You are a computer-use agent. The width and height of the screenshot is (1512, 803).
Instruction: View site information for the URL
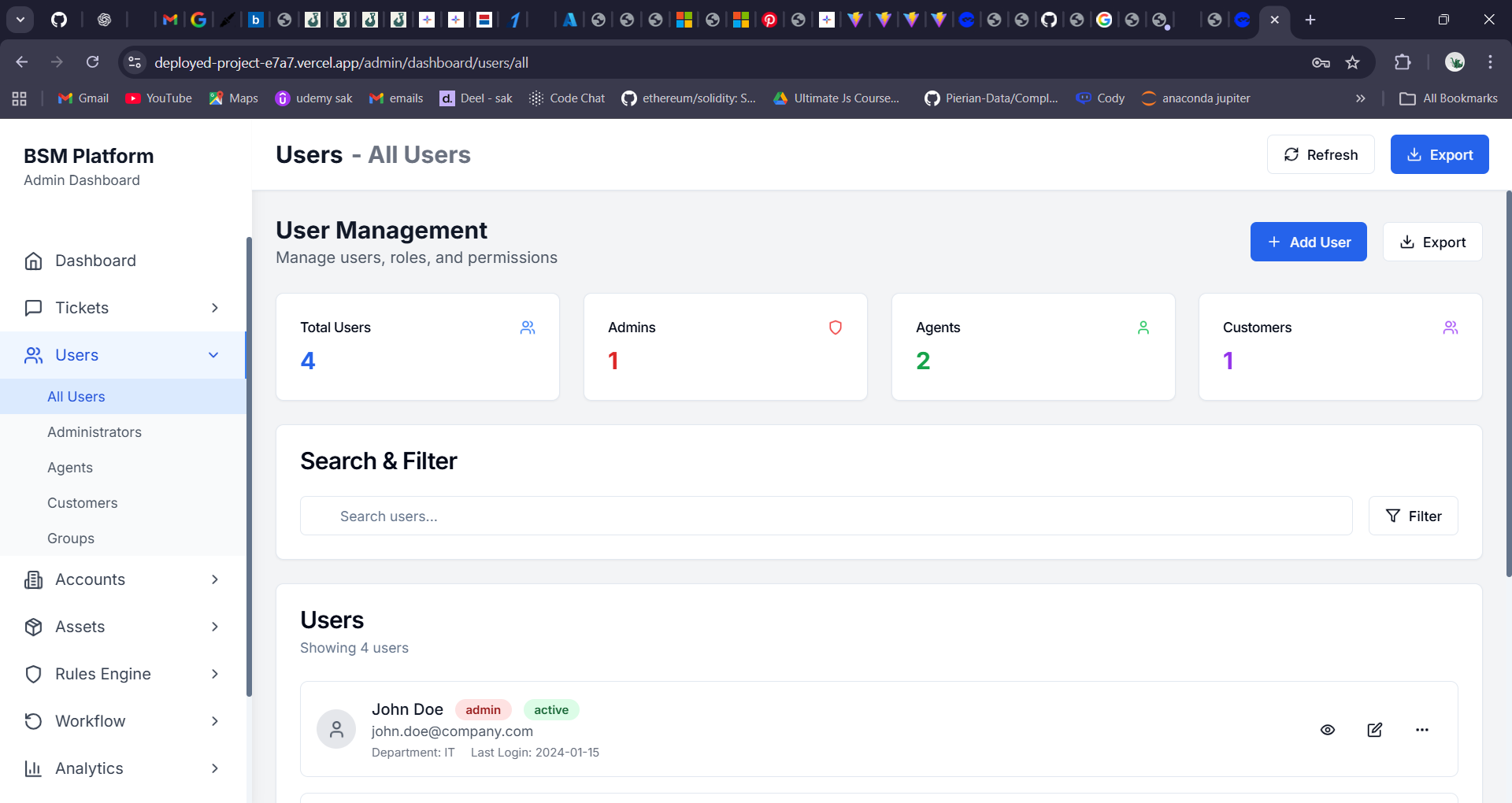point(135,62)
